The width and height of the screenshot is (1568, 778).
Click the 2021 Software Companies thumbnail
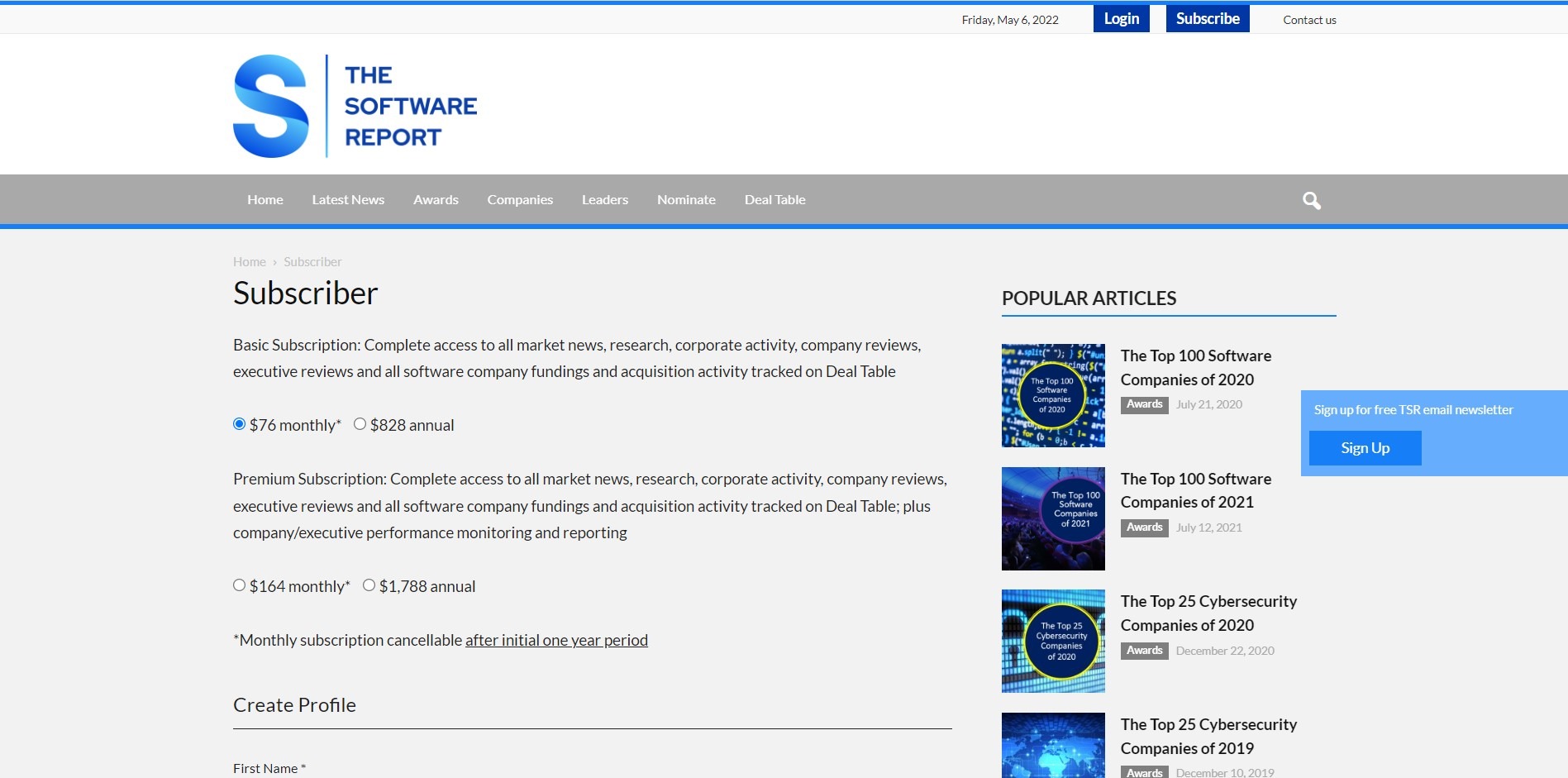pos(1053,518)
